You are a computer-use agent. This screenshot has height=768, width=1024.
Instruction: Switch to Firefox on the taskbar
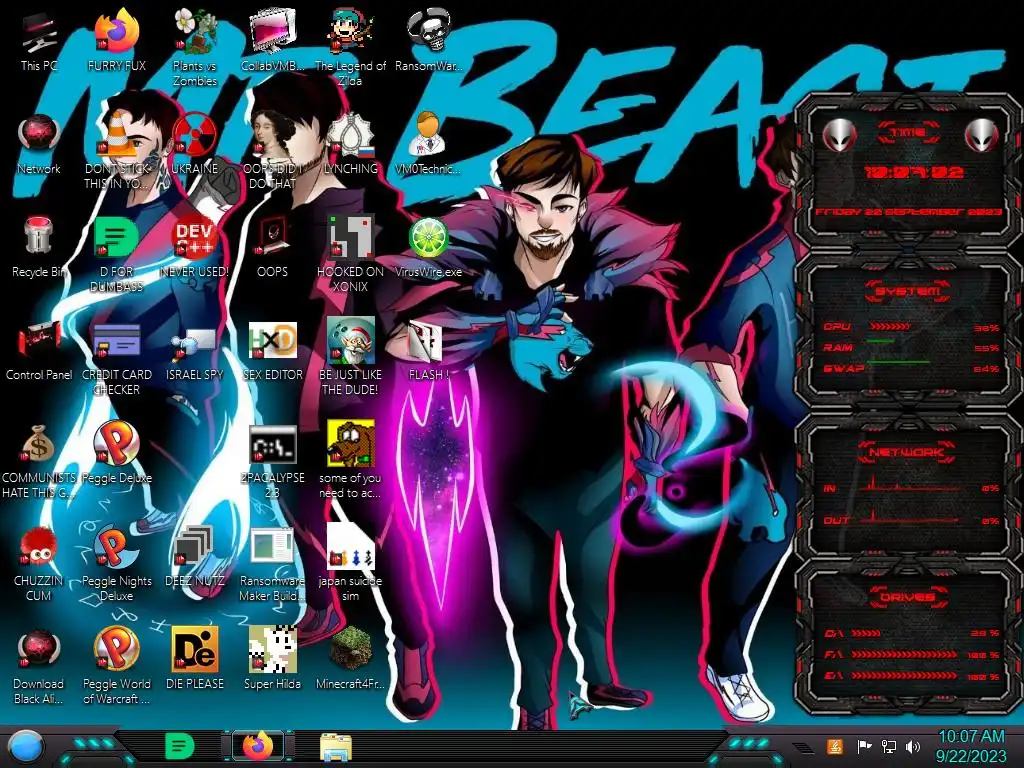click(x=259, y=746)
